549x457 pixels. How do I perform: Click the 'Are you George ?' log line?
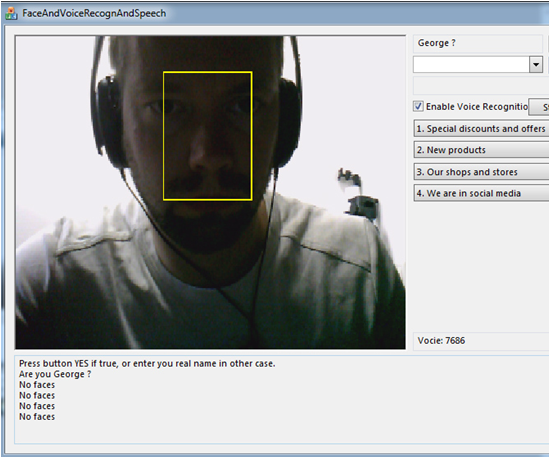pos(55,374)
